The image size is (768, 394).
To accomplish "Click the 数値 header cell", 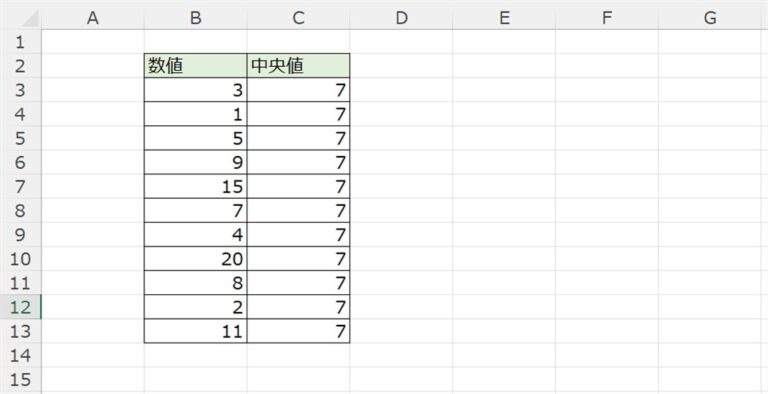I will 196,66.
